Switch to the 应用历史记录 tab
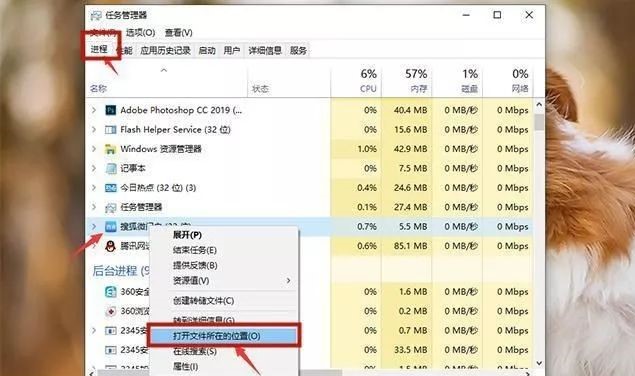Viewport: 635px width, 376px height. point(166,51)
